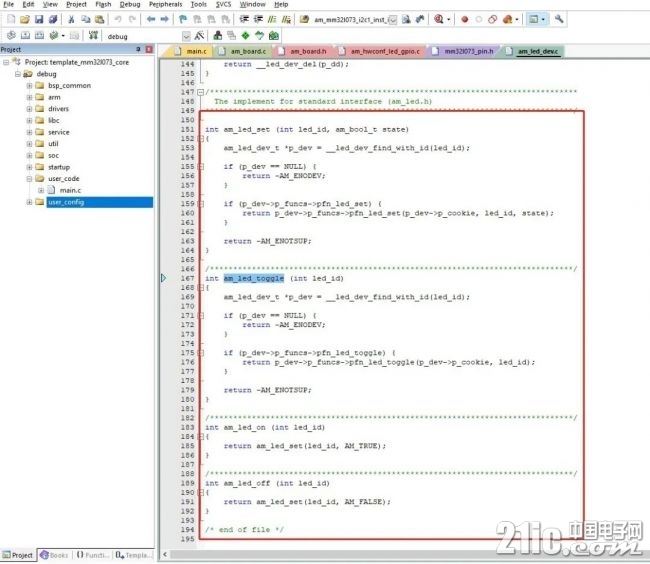650x564 pixels.
Task: Open the Window Layout dropdown arrow
Action: [543, 19]
